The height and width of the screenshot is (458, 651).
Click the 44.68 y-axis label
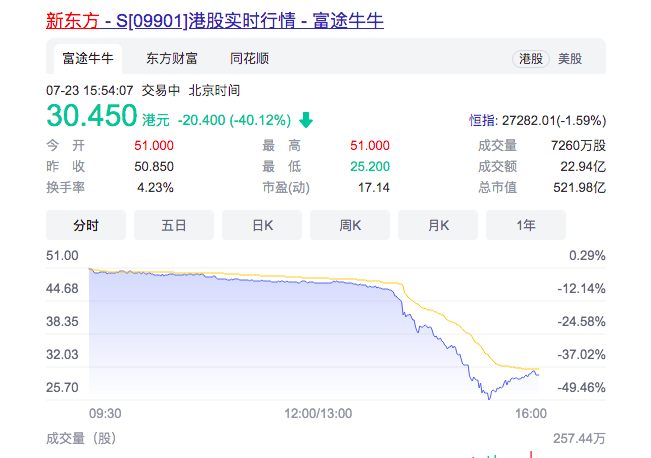[x=62, y=288]
